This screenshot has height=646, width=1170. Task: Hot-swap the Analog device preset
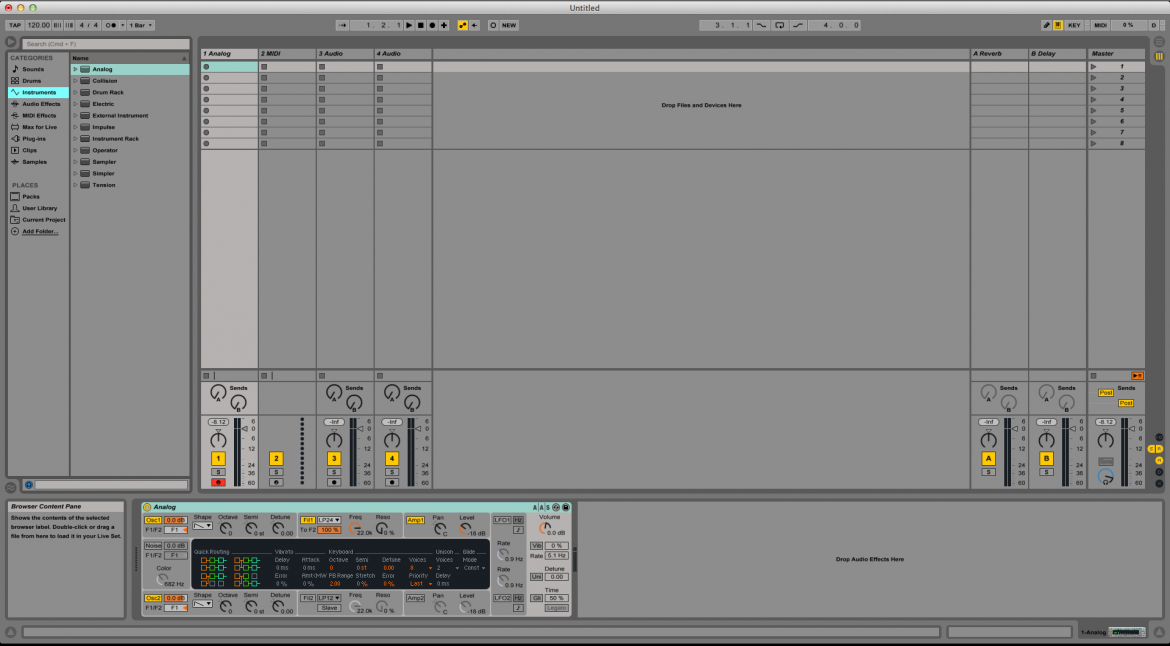pos(555,507)
